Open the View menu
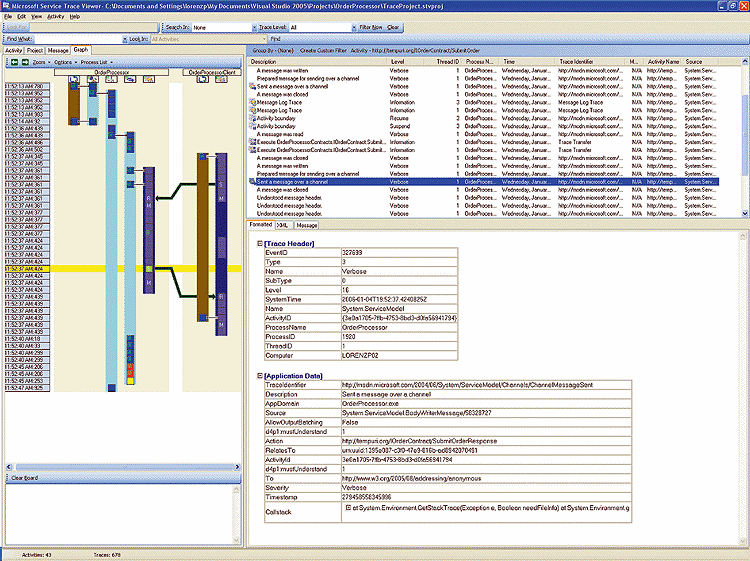The height and width of the screenshot is (561, 750). click(x=36, y=16)
